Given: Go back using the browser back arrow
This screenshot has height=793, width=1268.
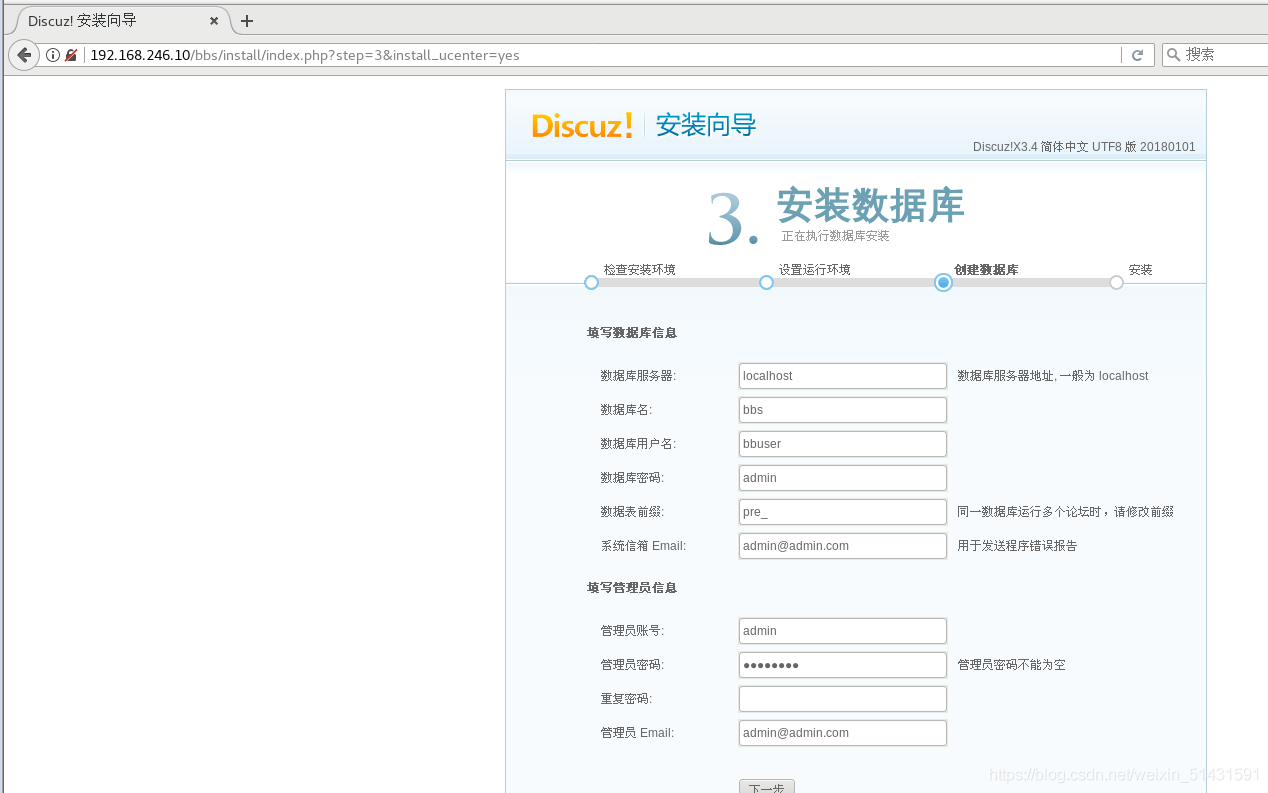Looking at the screenshot, I should point(24,55).
